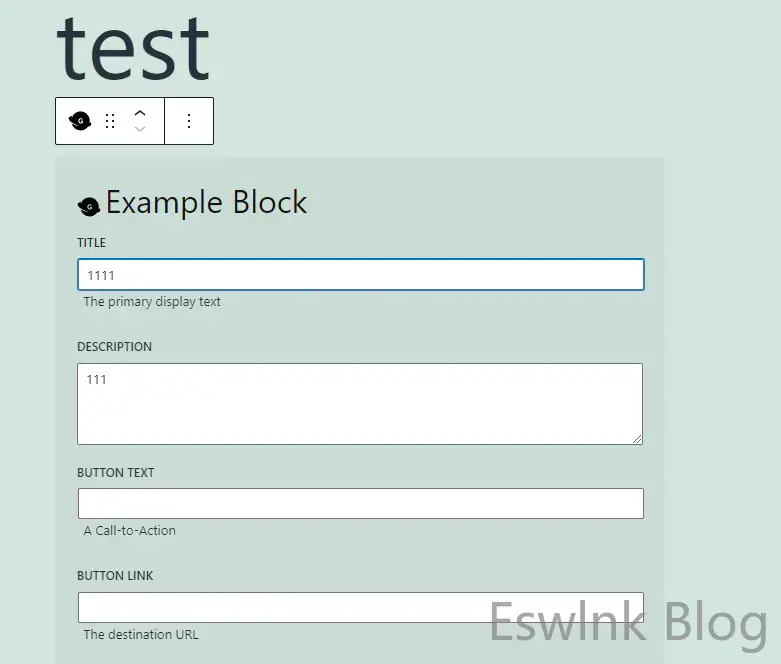This screenshot has width=781, height=664.
Task: Click "The destination URL" help text
Action: coord(139,634)
